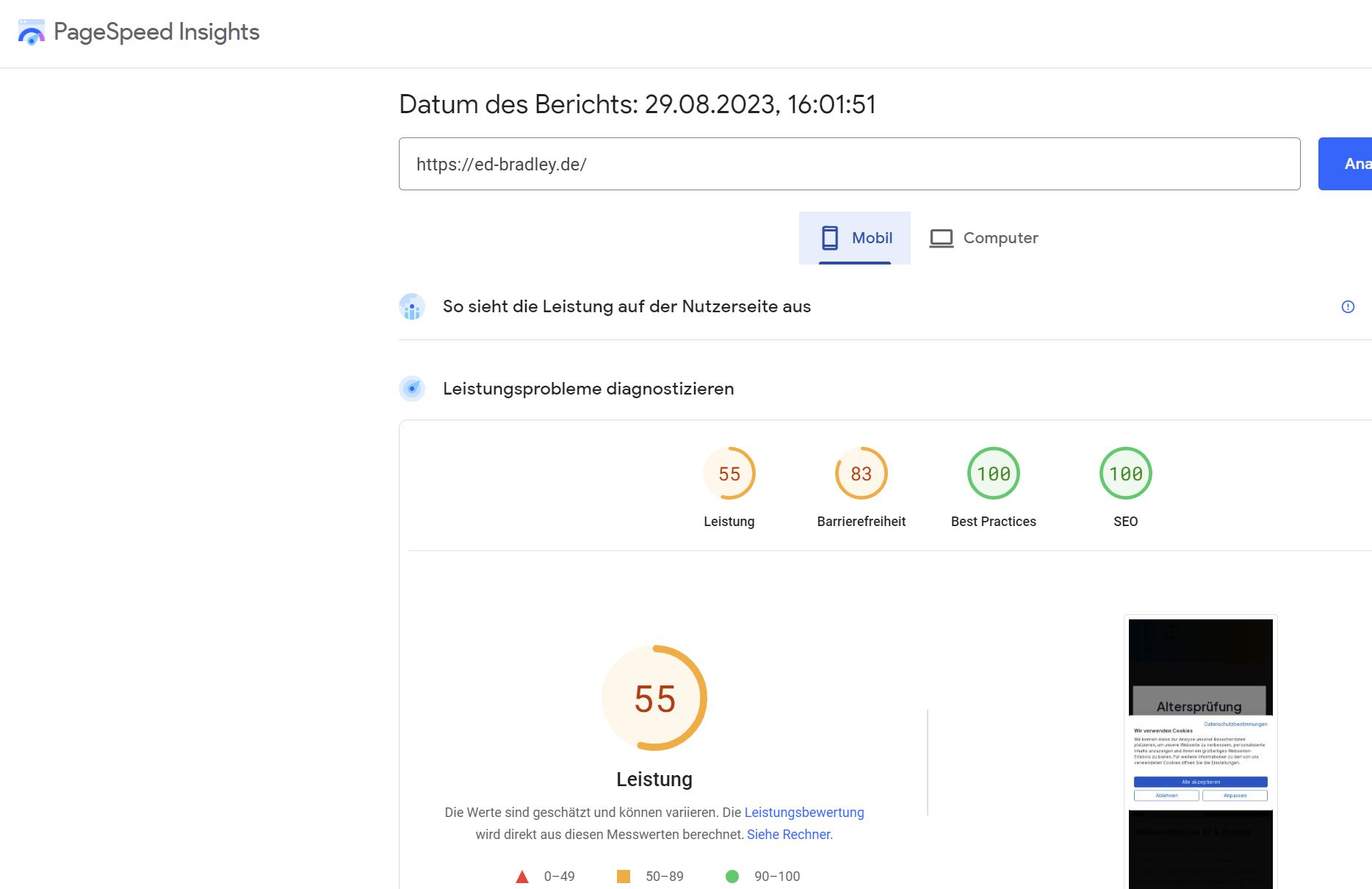Switch to the Computer tab

984,238
